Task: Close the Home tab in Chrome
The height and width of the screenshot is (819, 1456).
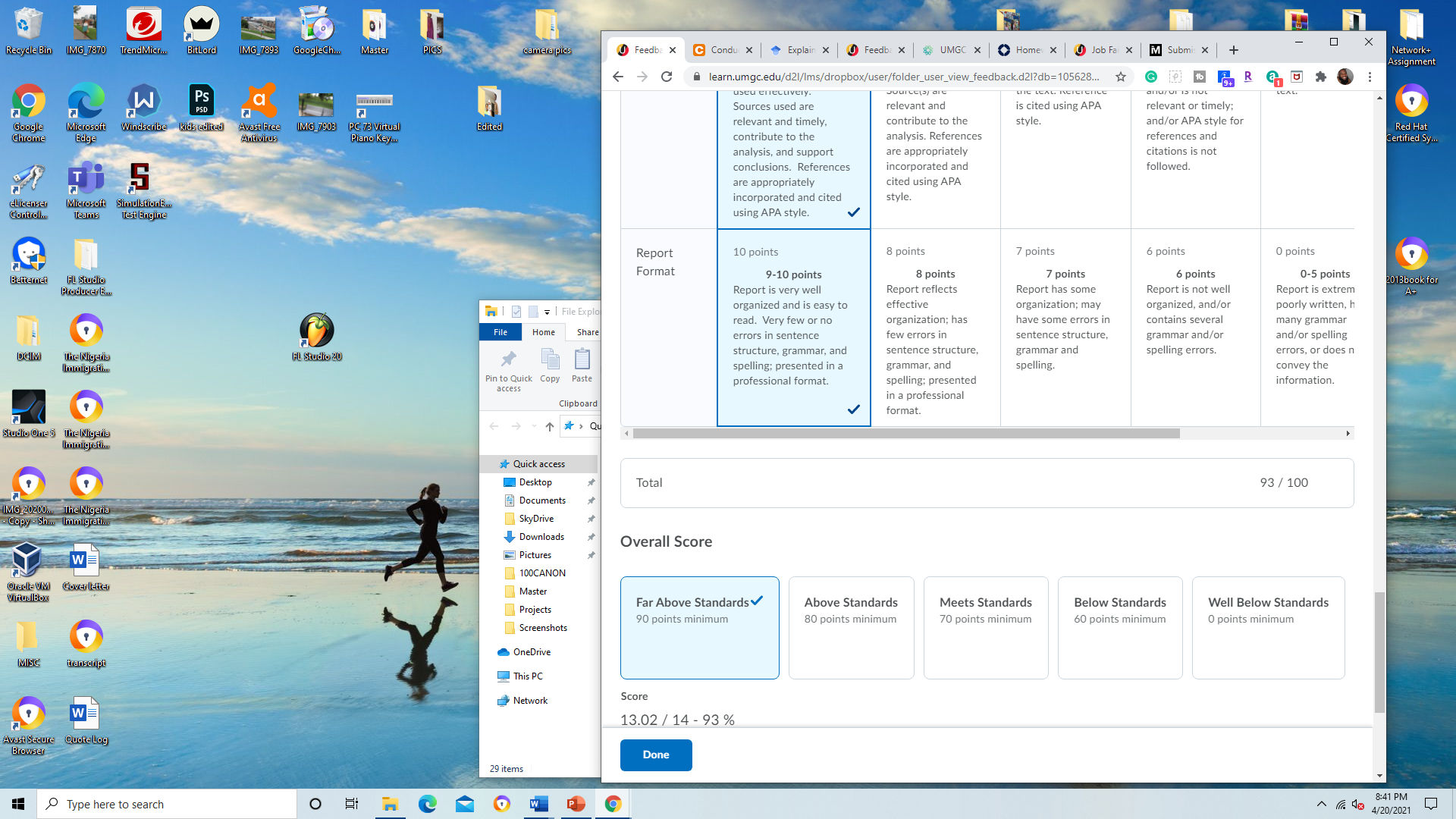Action: point(1053,50)
